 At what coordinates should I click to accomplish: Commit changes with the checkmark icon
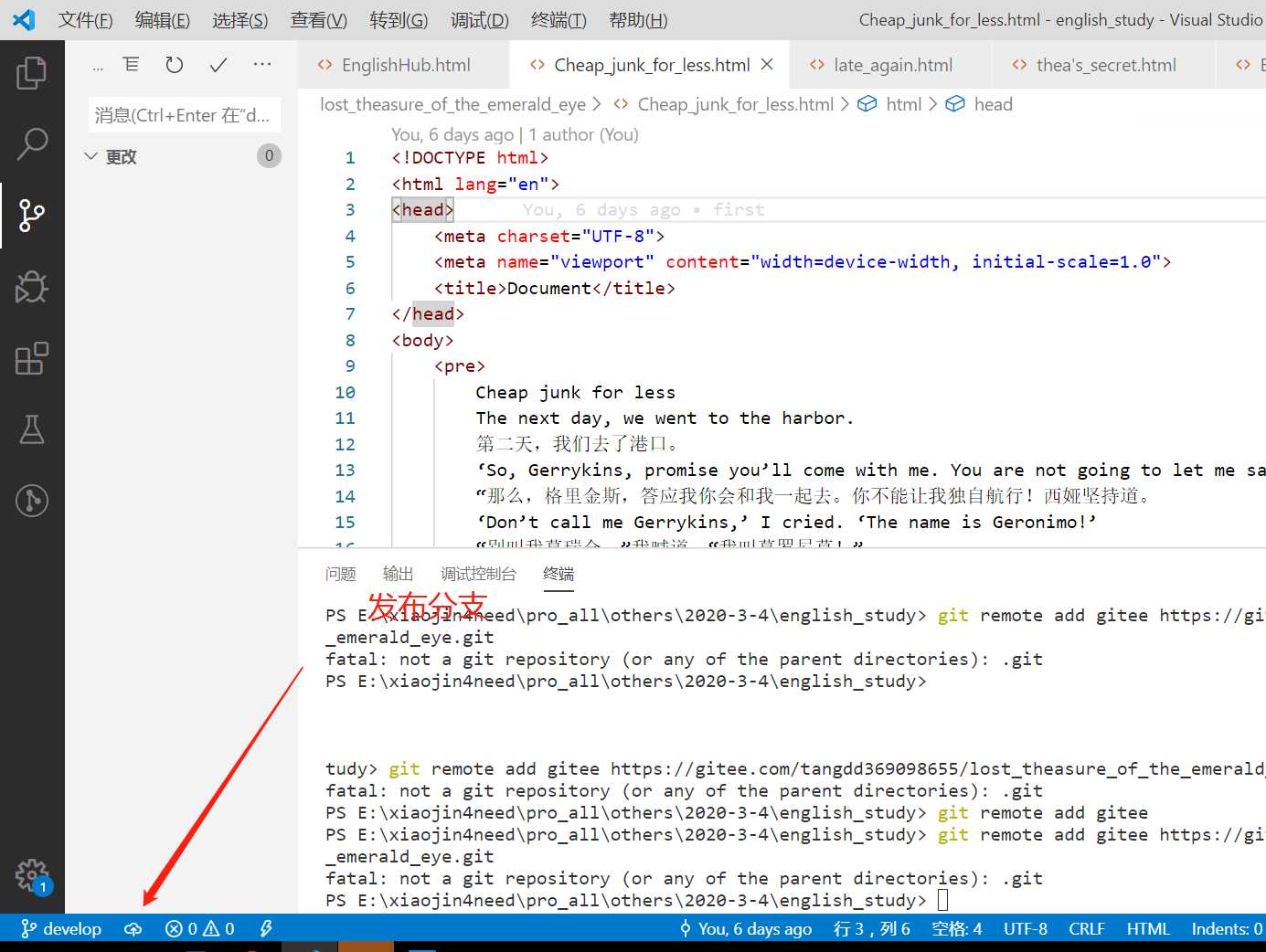tap(218, 64)
